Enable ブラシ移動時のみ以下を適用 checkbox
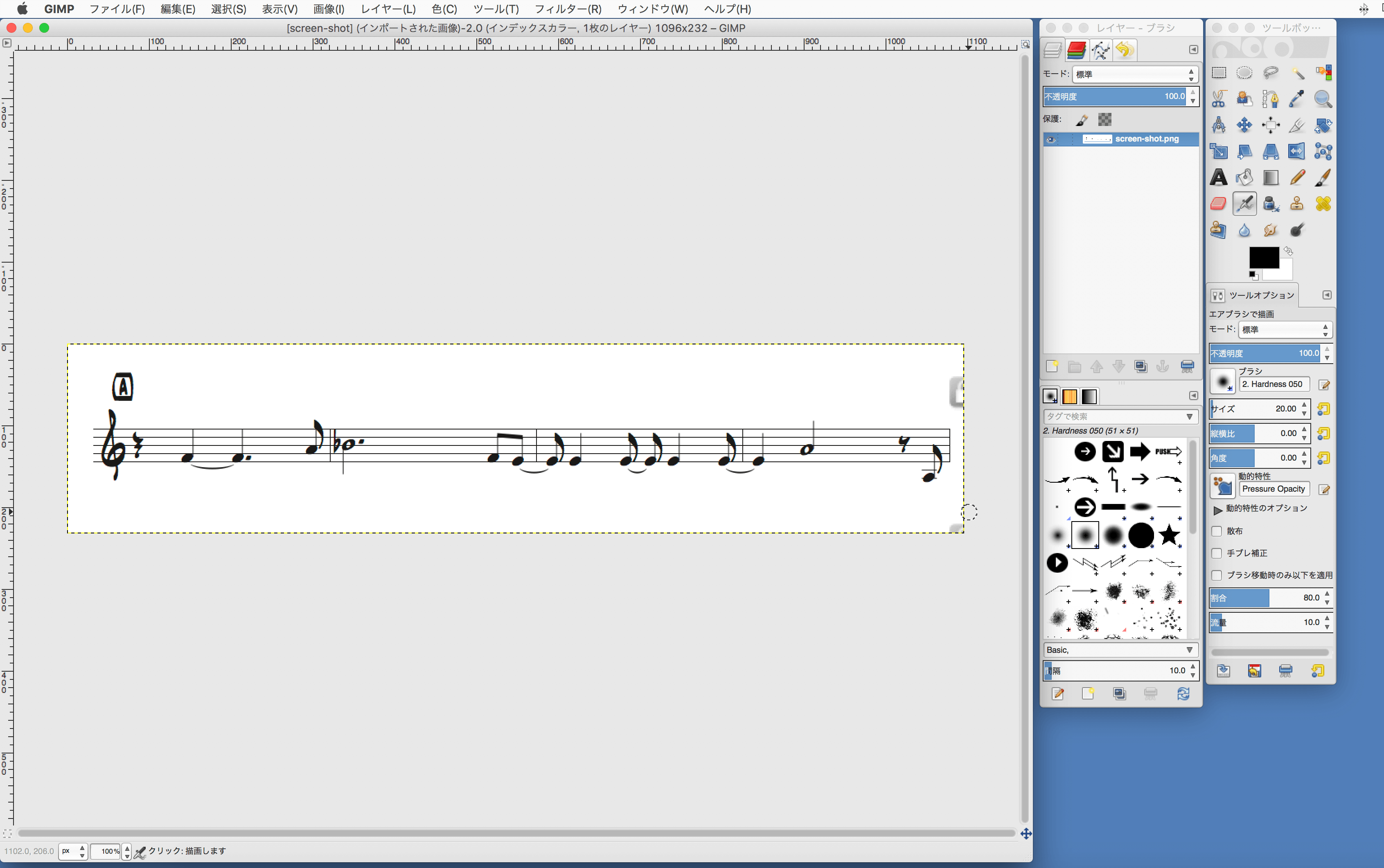The height and width of the screenshot is (868, 1384). (1216, 575)
